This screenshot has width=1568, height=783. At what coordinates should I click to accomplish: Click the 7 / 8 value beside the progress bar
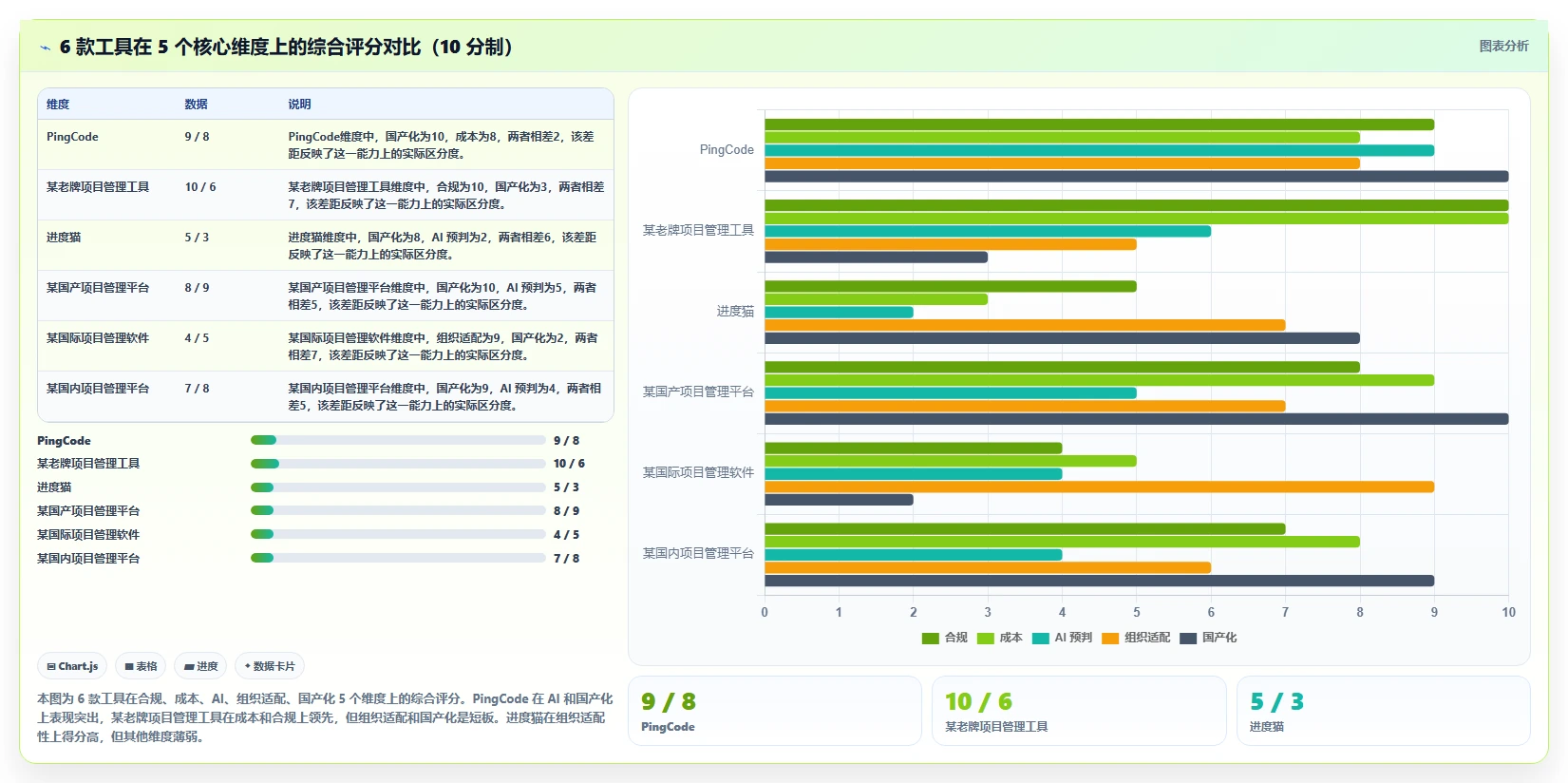click(566, 559)
